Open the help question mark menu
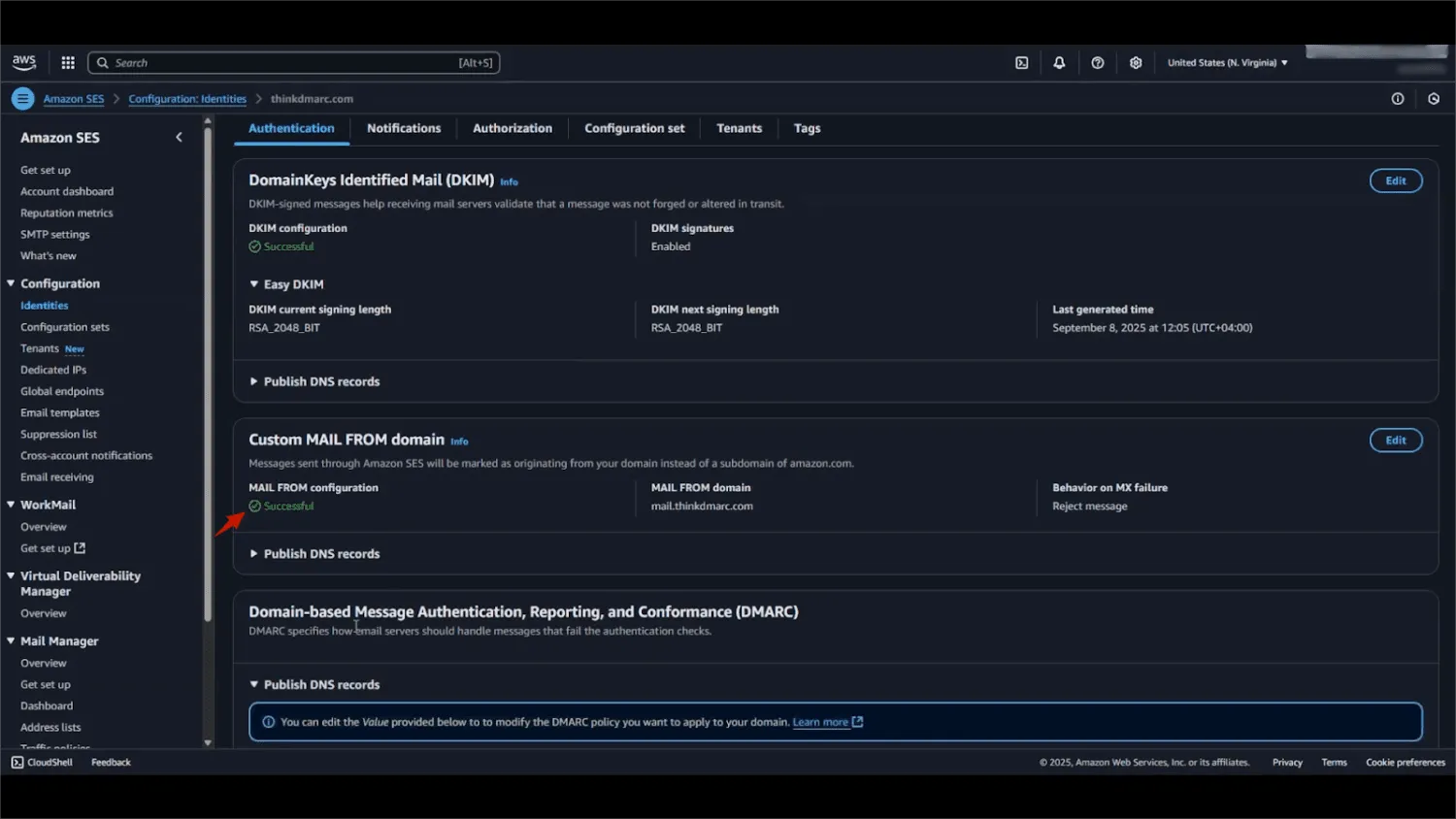1456x819 pixels. pos(1098,63)
